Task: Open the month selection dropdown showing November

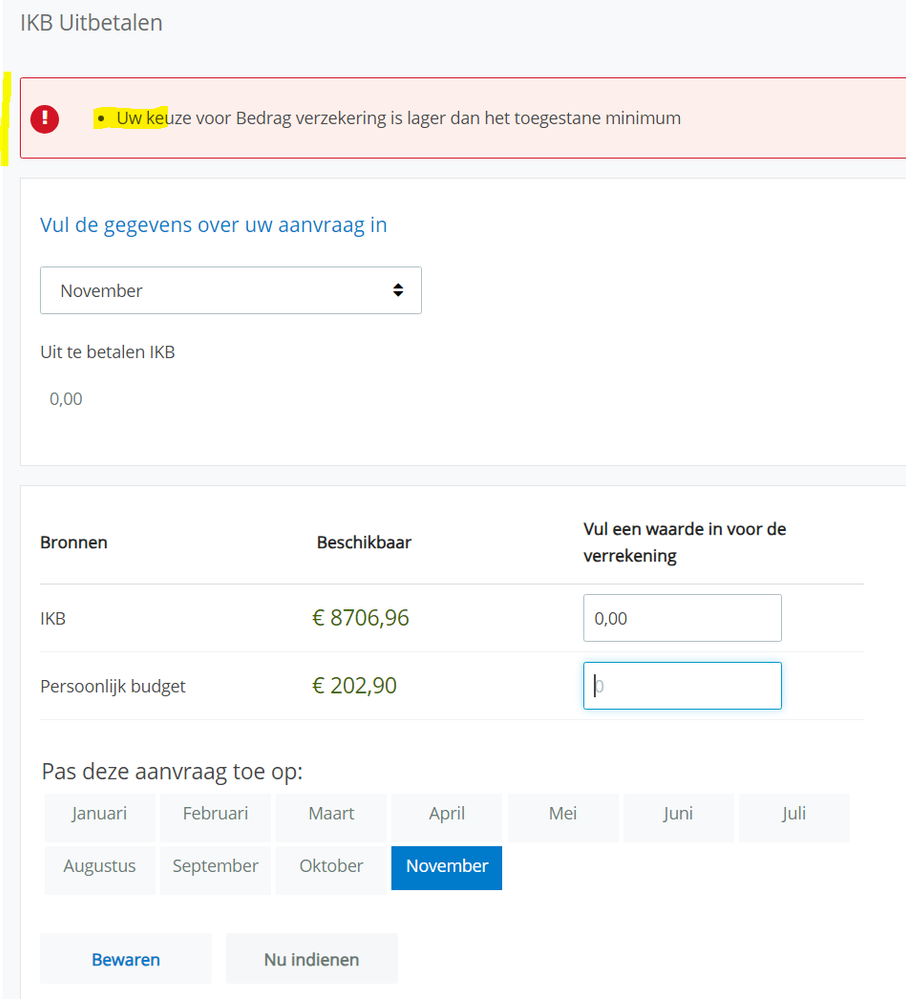Action: 230,289
